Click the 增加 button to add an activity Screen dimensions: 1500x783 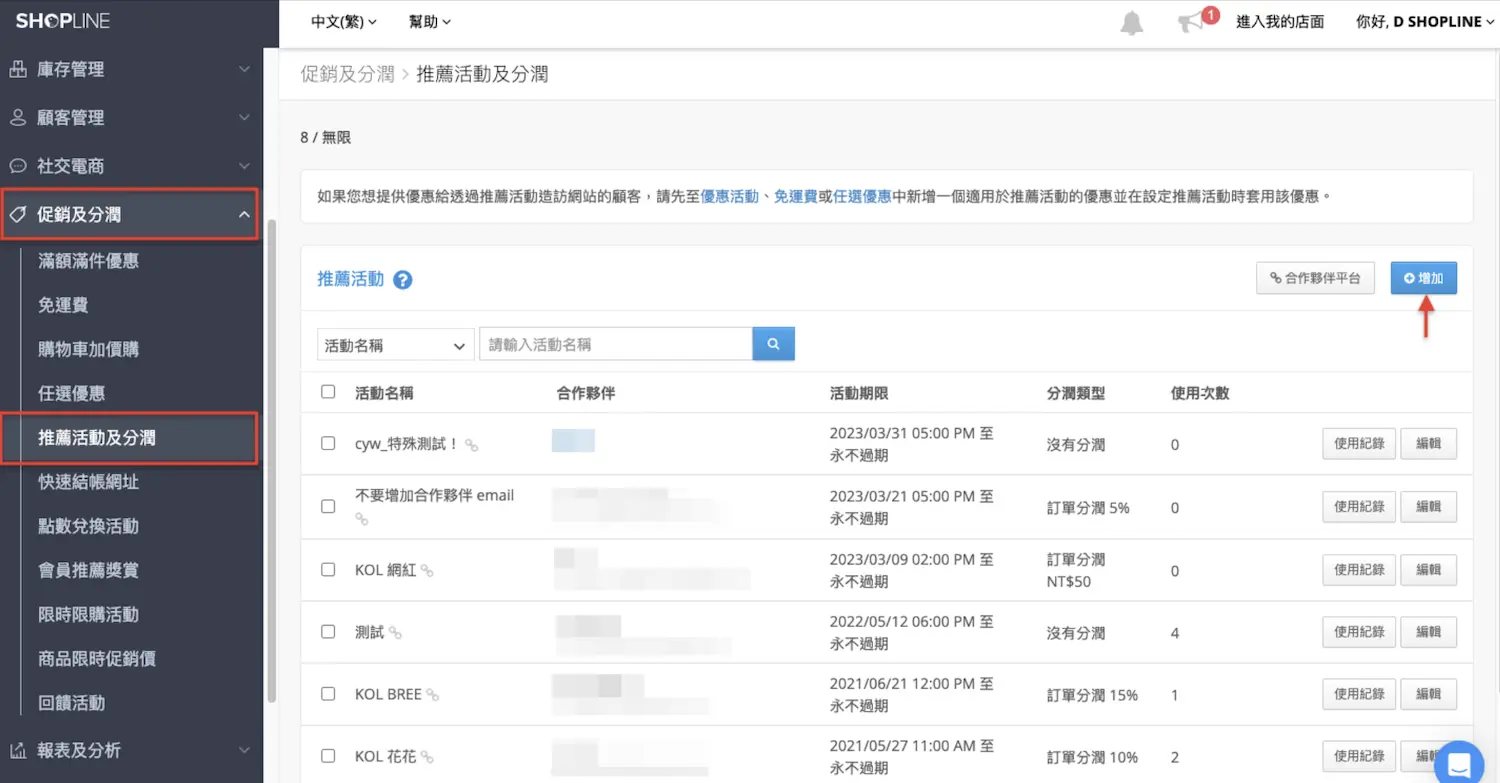coord(1422,278)
